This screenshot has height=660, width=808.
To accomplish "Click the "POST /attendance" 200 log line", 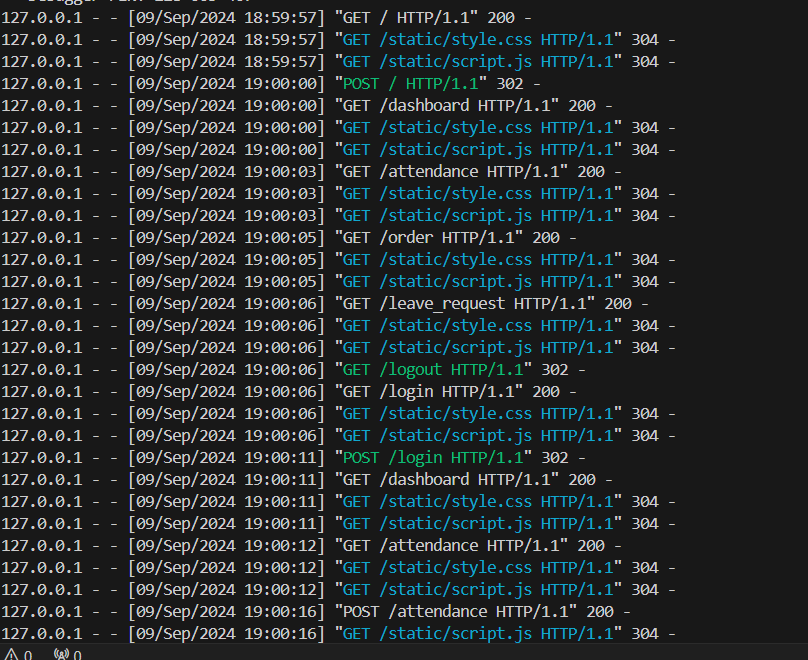I will [x=316, y=612].
